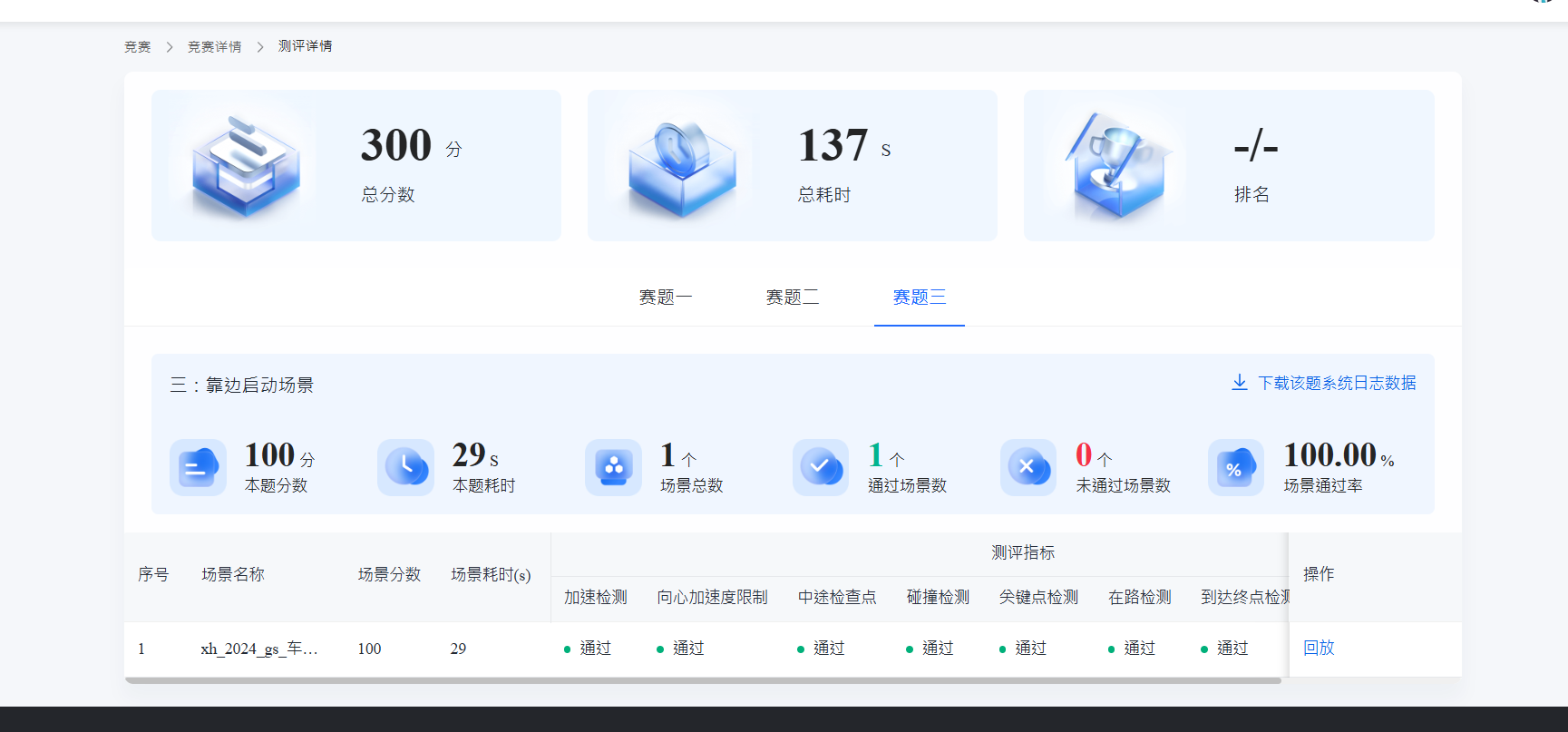Click the 未通过场景数 cross icon
Screen dimensions: 1568x732
(1028, 467)
